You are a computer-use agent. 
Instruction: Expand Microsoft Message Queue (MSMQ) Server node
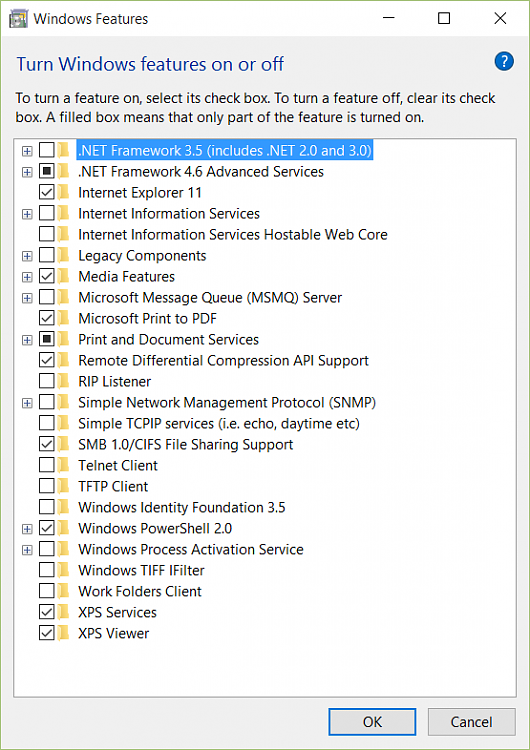click(x=27, y=298)
